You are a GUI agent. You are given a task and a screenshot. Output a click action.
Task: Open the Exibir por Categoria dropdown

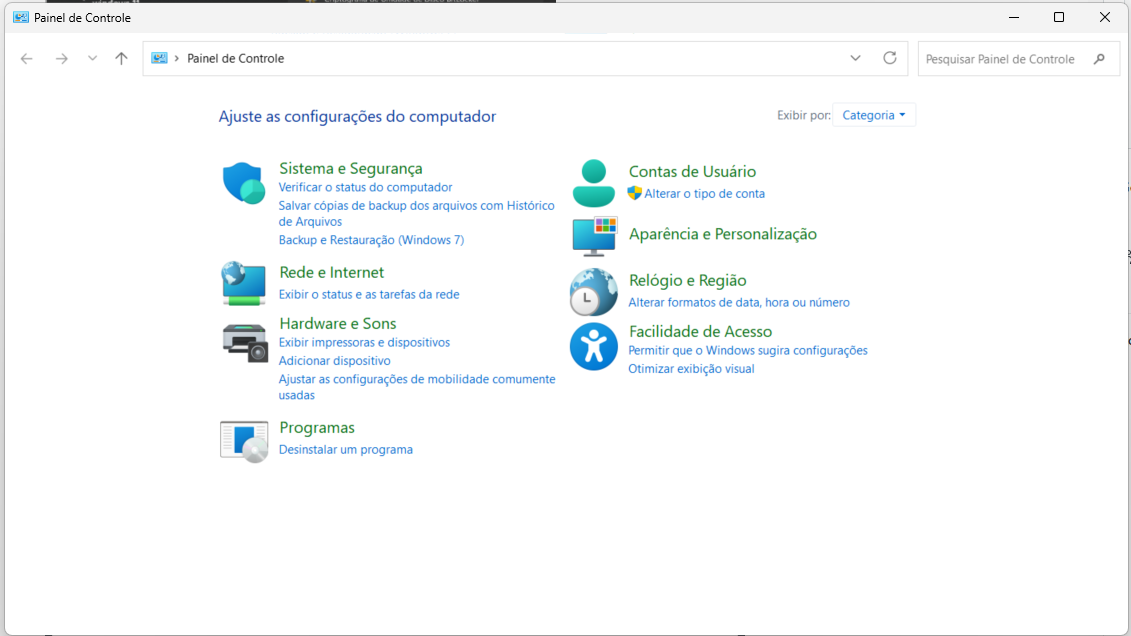tap(873, 115)
